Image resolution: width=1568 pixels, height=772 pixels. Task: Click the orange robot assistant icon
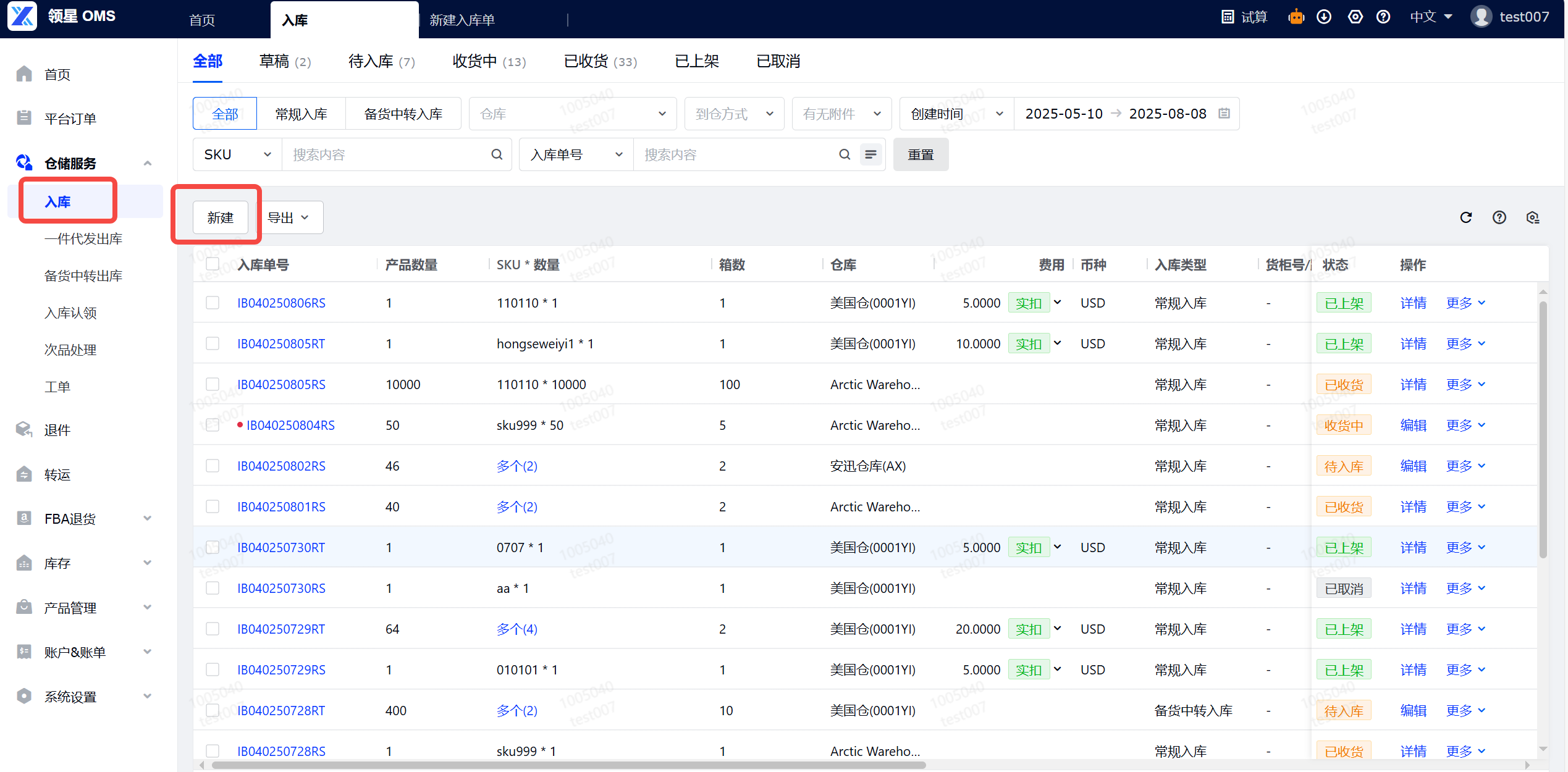coord(1296,17)
